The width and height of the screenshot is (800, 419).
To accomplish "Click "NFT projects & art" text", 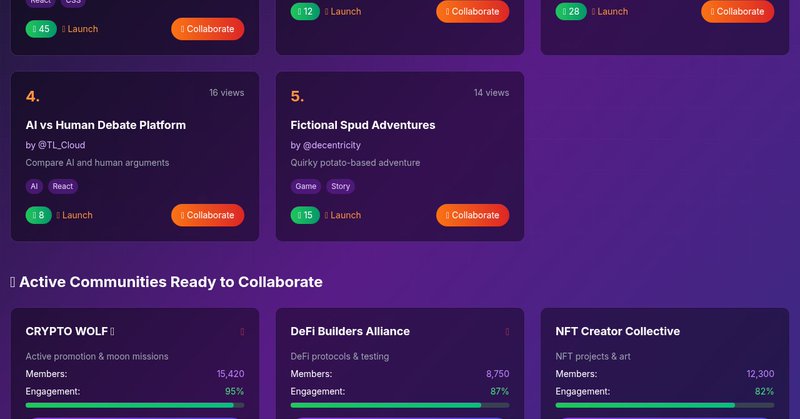I will pyautogui.click(x=593, y=356).
